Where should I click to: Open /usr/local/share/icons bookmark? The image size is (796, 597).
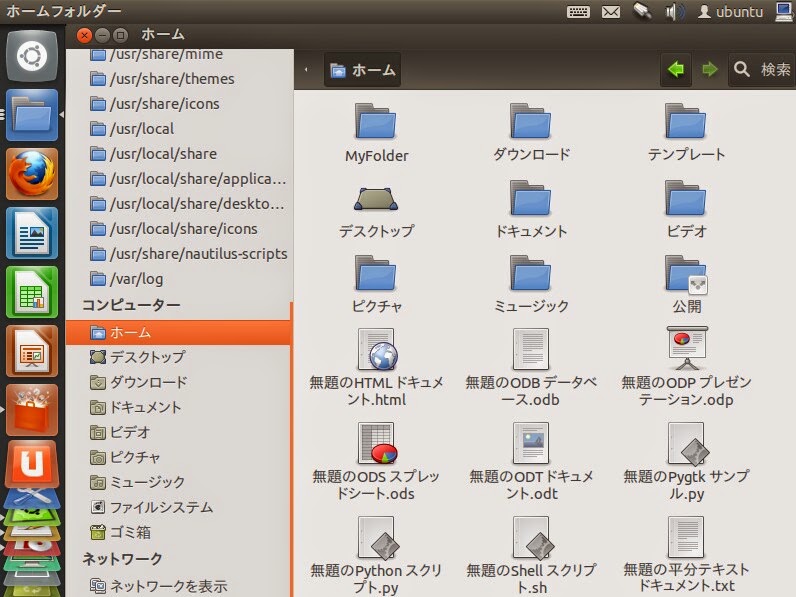180,228
